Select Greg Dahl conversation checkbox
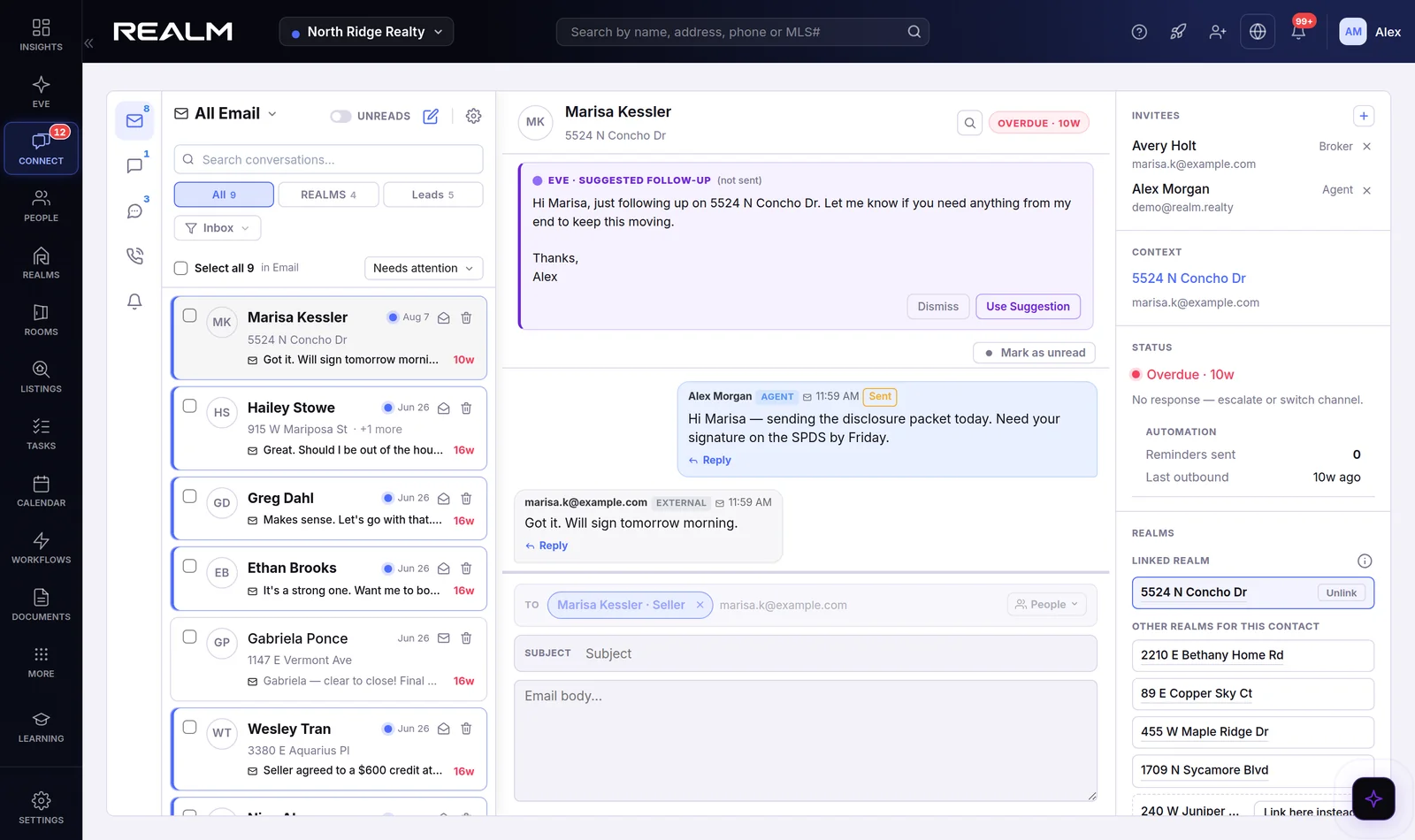 point(189,496)
